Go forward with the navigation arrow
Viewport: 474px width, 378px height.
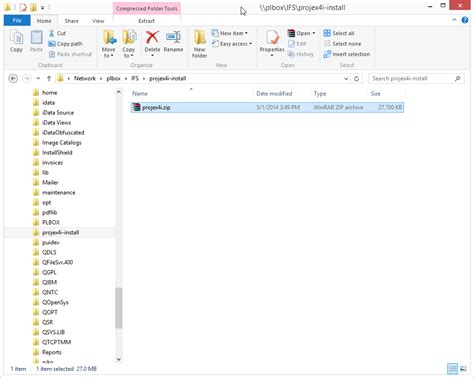point(26,79)
